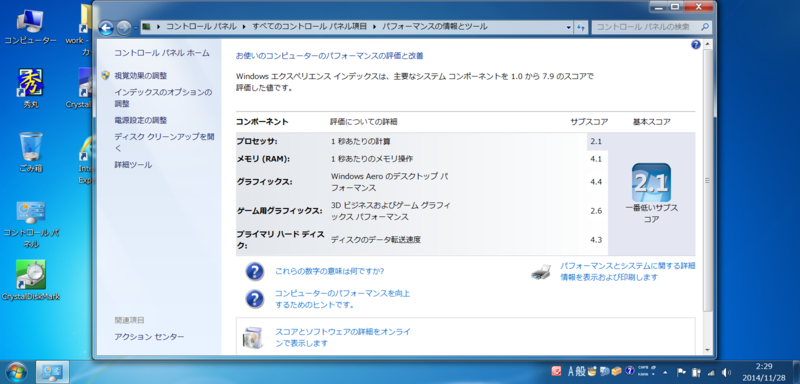800x384 pixels.
Task: Click the shield icon beside 視覚効果の調整
Action: (x=106, y=75)
